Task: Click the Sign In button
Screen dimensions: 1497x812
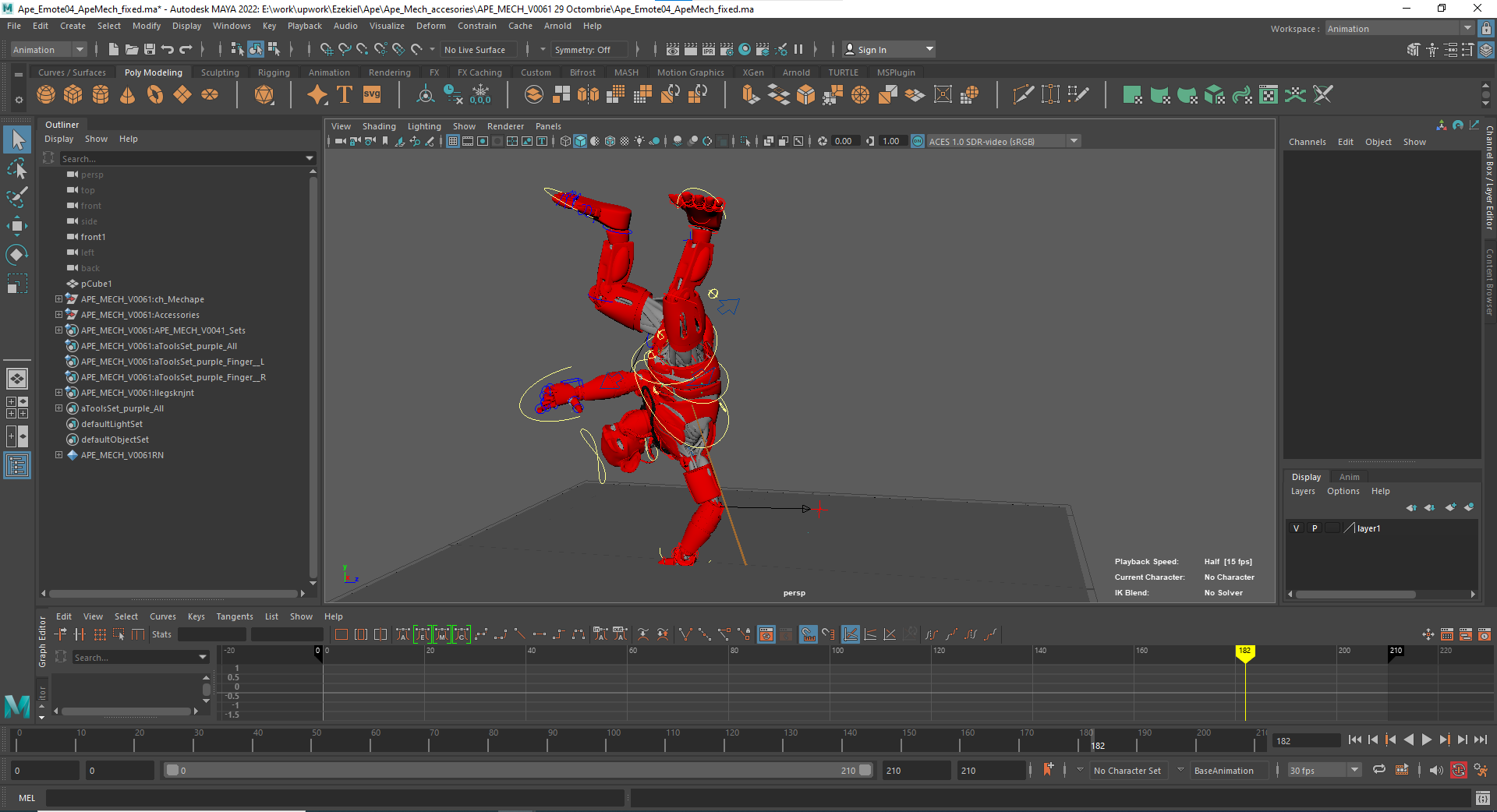Action: (872, 50)
